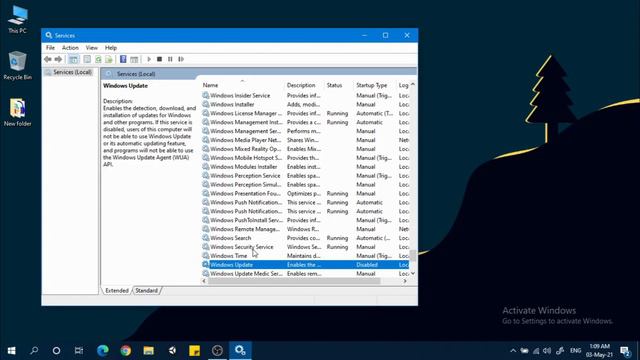Image resolution: width=640 pixels, height=360 pixels.
Task: Select Windows Perception Service row
Action: click(x=305, y=176)
